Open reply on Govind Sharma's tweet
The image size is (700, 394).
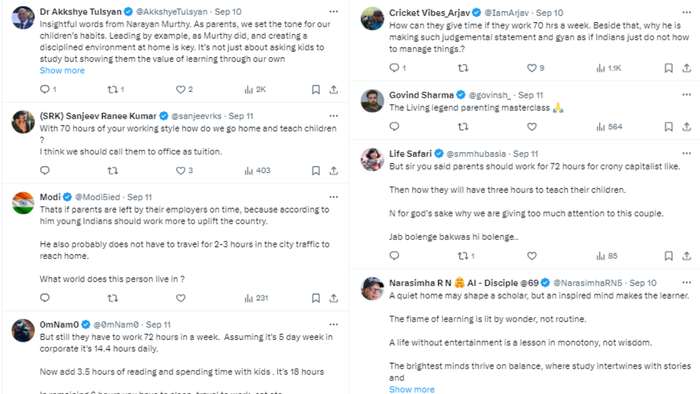pyautogui.click(x=394, y=127)
